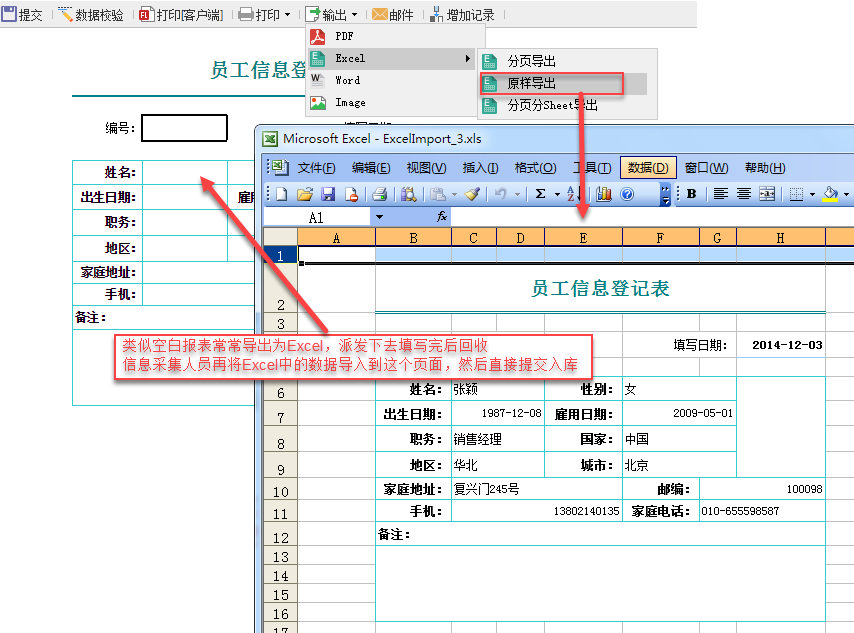Click the Center align icon
The width and height of the screenshot is (854, 633).
(743, 194)
